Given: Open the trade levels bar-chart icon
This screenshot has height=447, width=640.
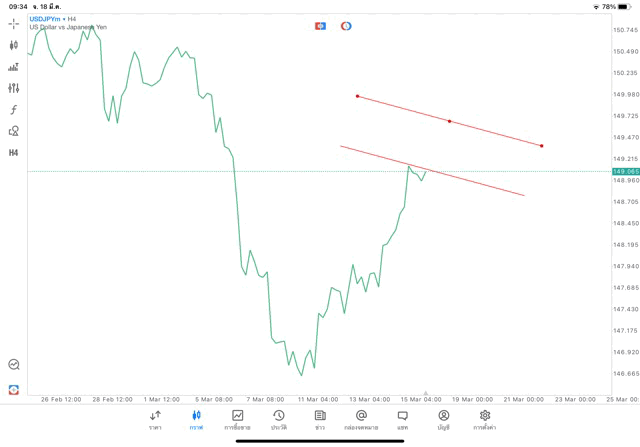Looking at the screenshot, I should (14, 67).
